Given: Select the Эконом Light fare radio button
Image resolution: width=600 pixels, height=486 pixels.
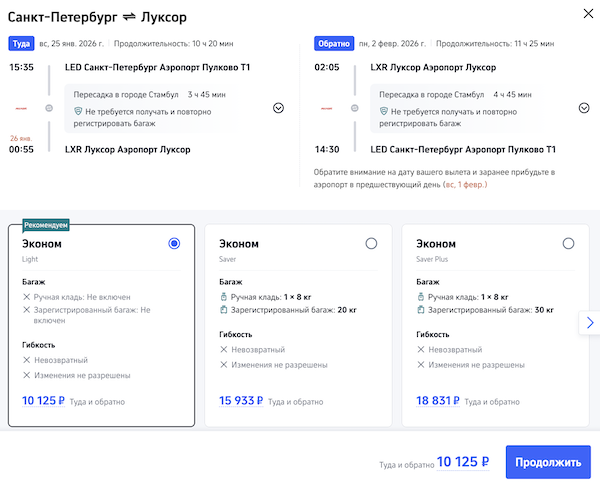Looking at the screenshot, I should coord(175,243).
